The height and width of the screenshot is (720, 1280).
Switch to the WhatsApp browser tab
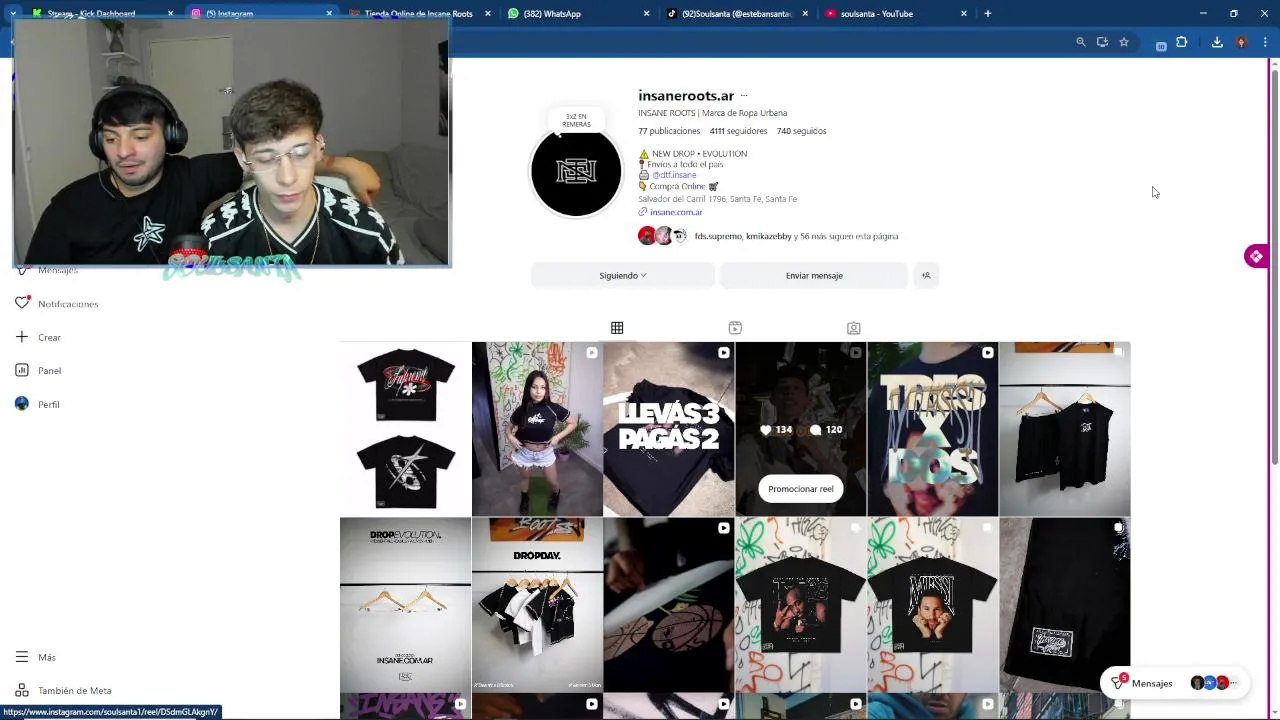(577, 14)
